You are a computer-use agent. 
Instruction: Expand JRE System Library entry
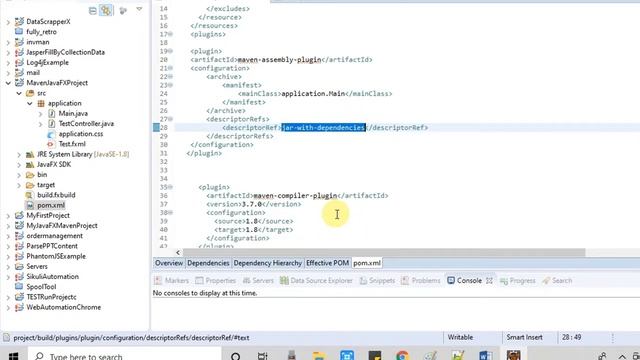(x=19, y=154)
